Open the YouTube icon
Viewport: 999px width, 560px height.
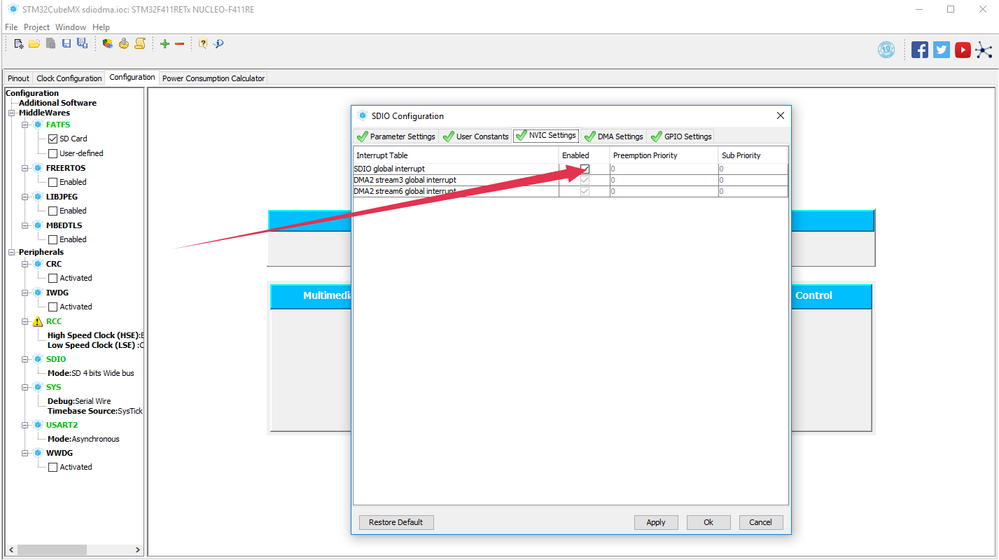pyautogui.click(x=963, y=50)
